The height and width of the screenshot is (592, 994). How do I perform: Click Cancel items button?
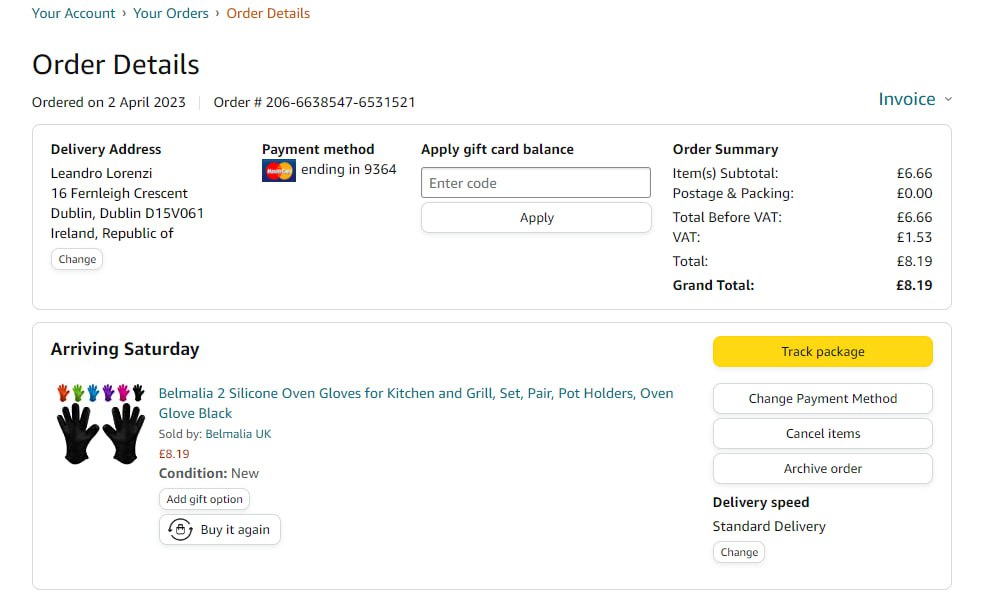pyautogui.click(x=822, y=433)
